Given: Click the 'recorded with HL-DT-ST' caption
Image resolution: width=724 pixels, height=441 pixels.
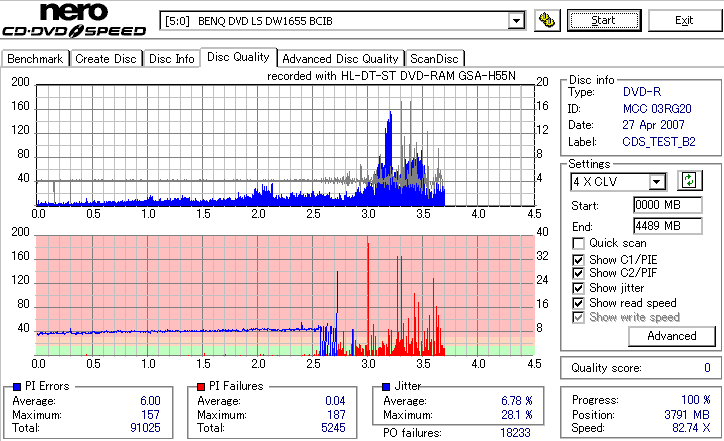Looking at the screenshot, I should (x=392, y=76).
